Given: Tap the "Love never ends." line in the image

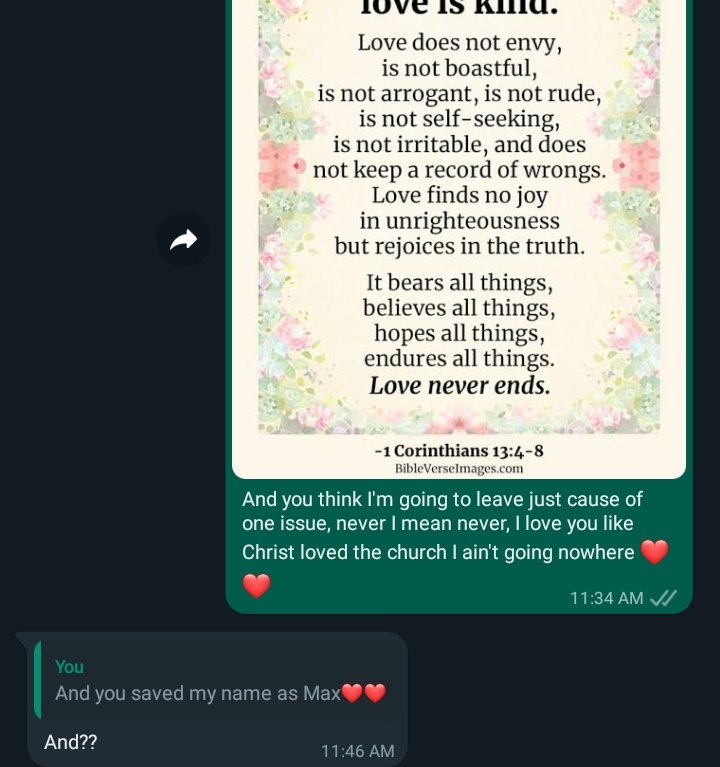Looking at the screenshot, I should click(x=459, y=385).
